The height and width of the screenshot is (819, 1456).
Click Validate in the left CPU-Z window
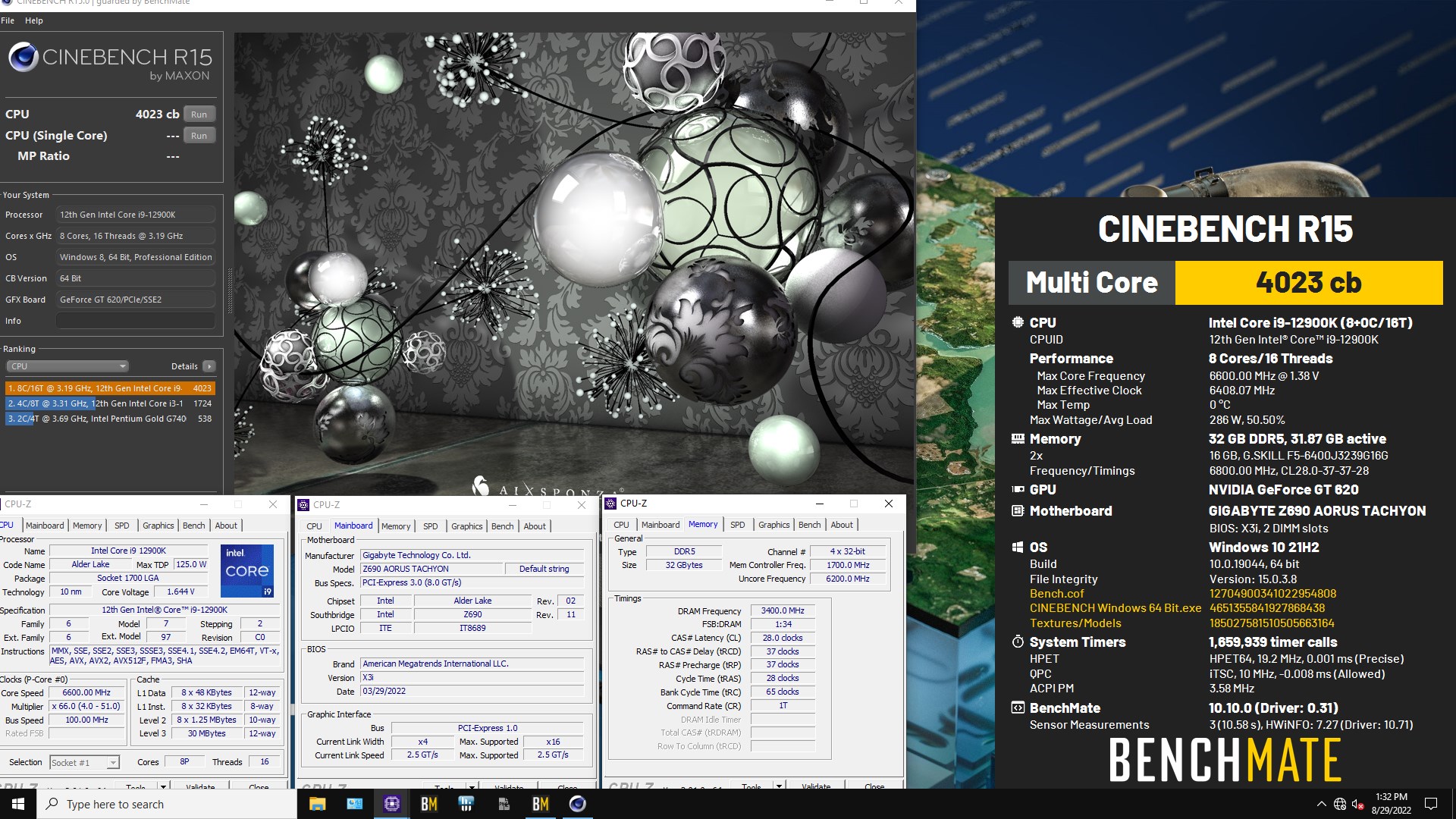pyautogui.click(x=200, y=786)
